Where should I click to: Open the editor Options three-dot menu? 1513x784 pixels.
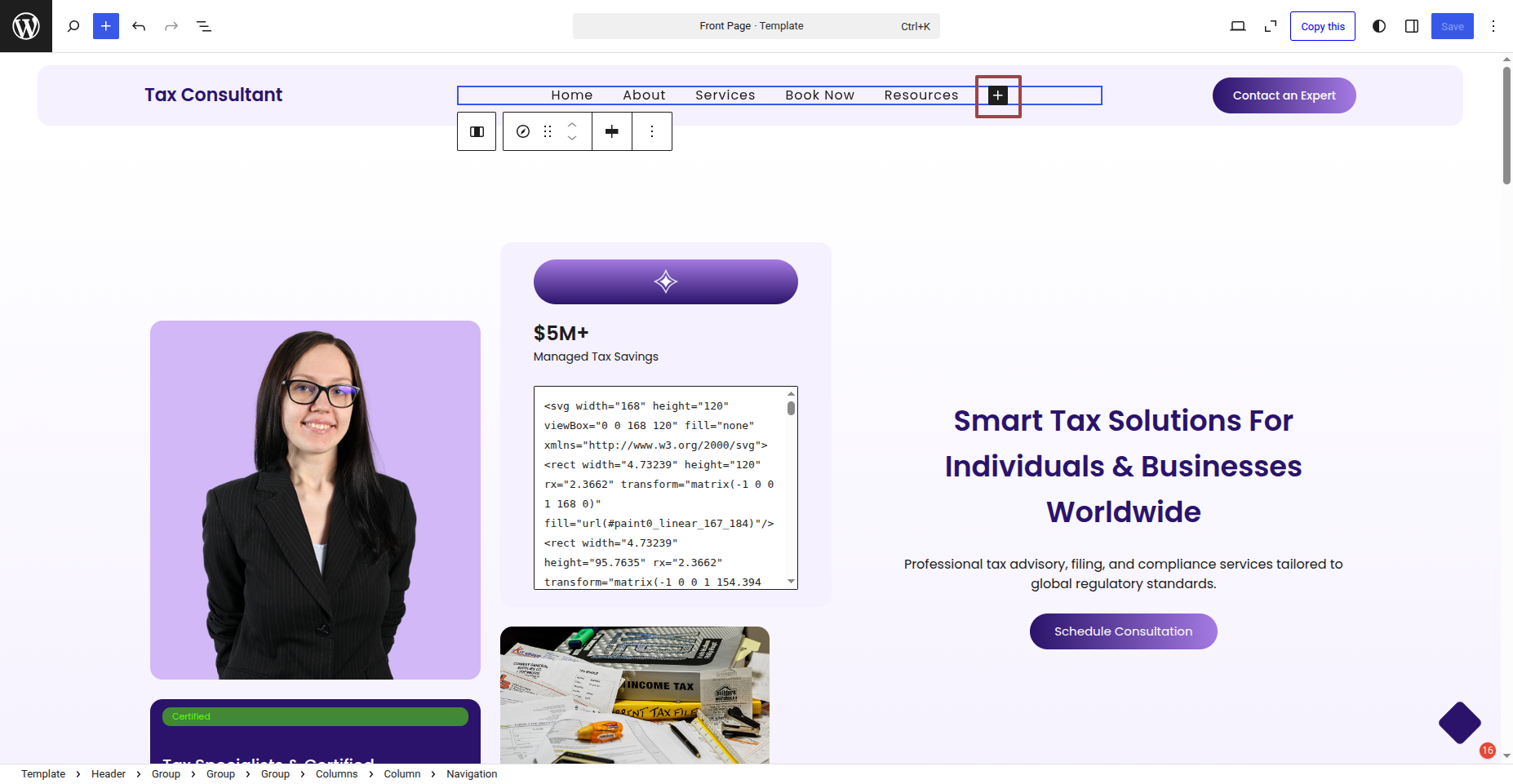coord(1493,26)
